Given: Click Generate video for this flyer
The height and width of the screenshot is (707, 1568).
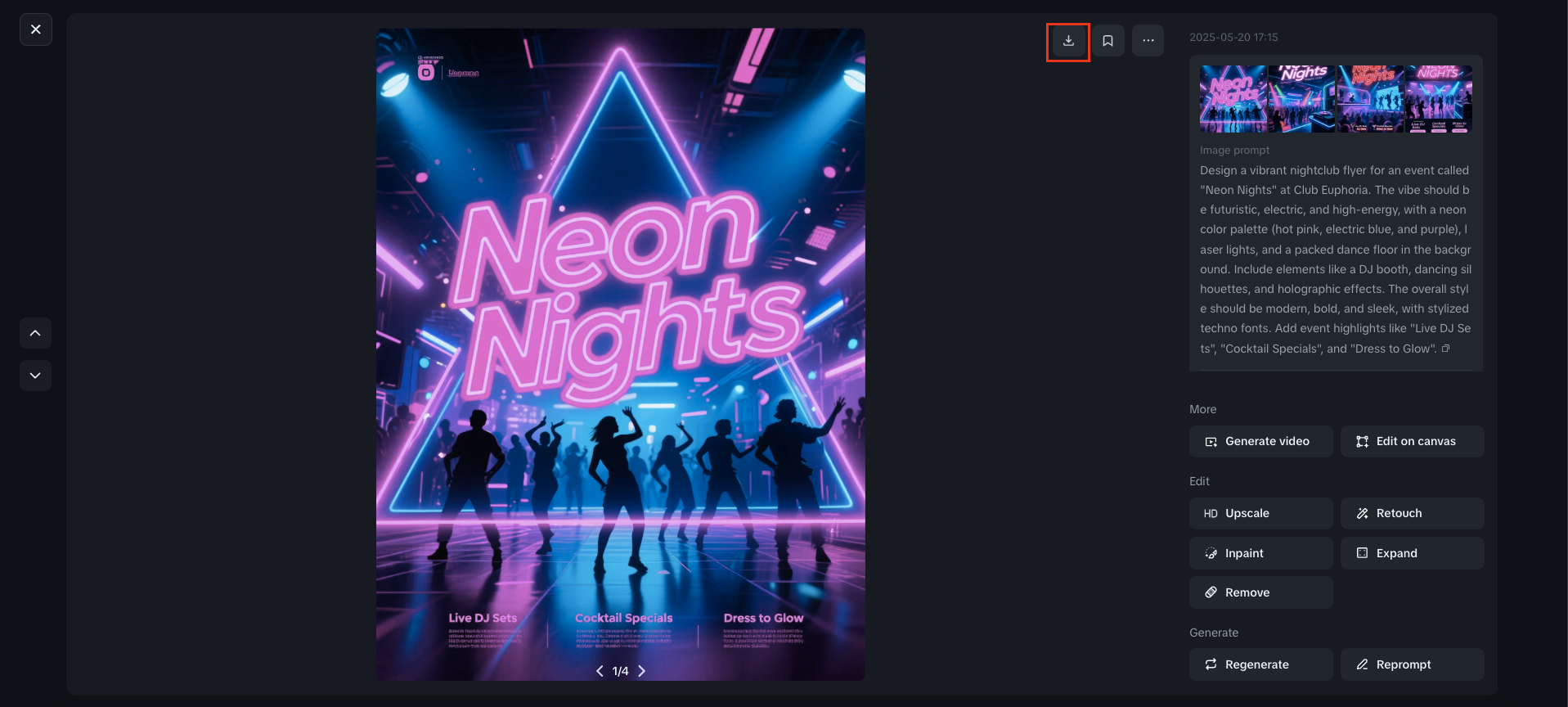Looking at the screenshot, I should click(x=1260, y=441).
